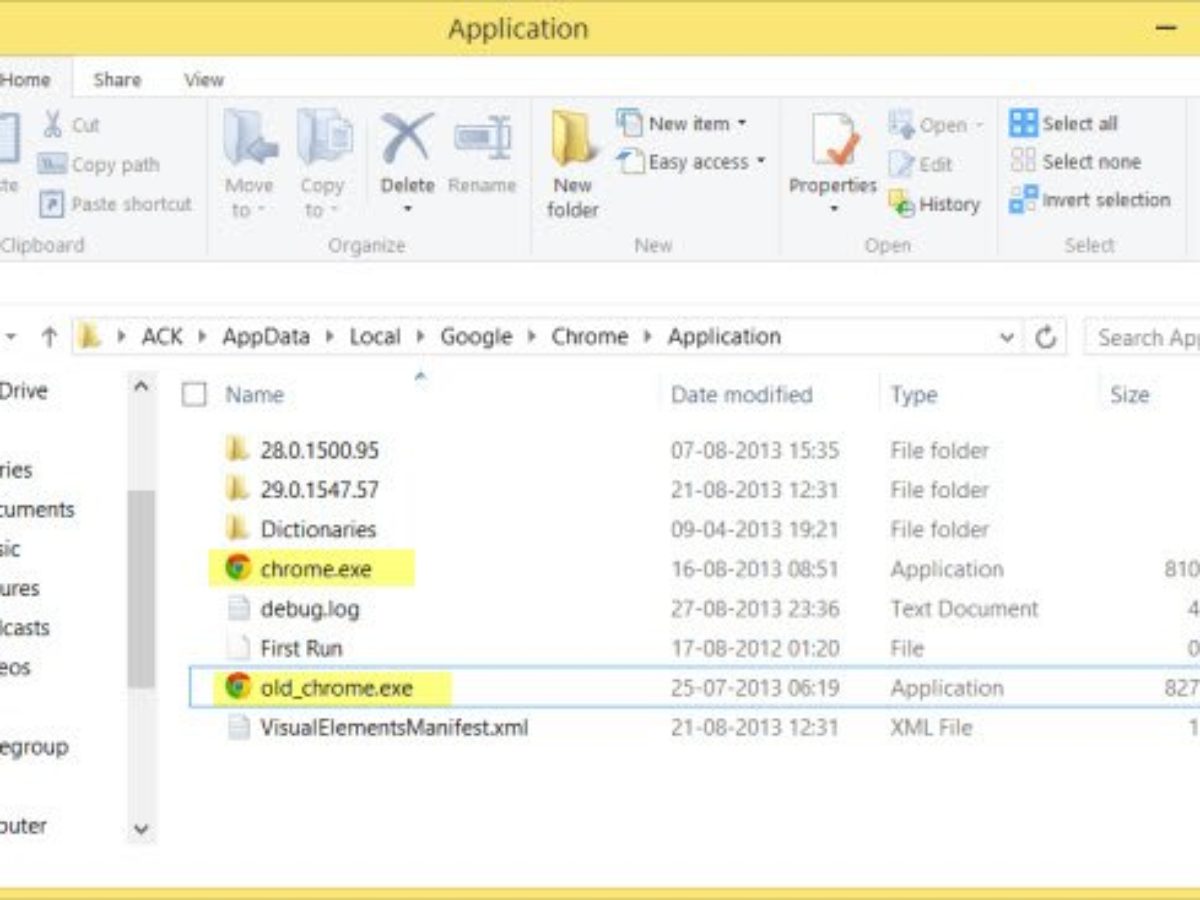The height and width of the screenshot is (900, 1200).
Task: Expand the chevron after ACK in path
Action: click(x=202, y=337)
